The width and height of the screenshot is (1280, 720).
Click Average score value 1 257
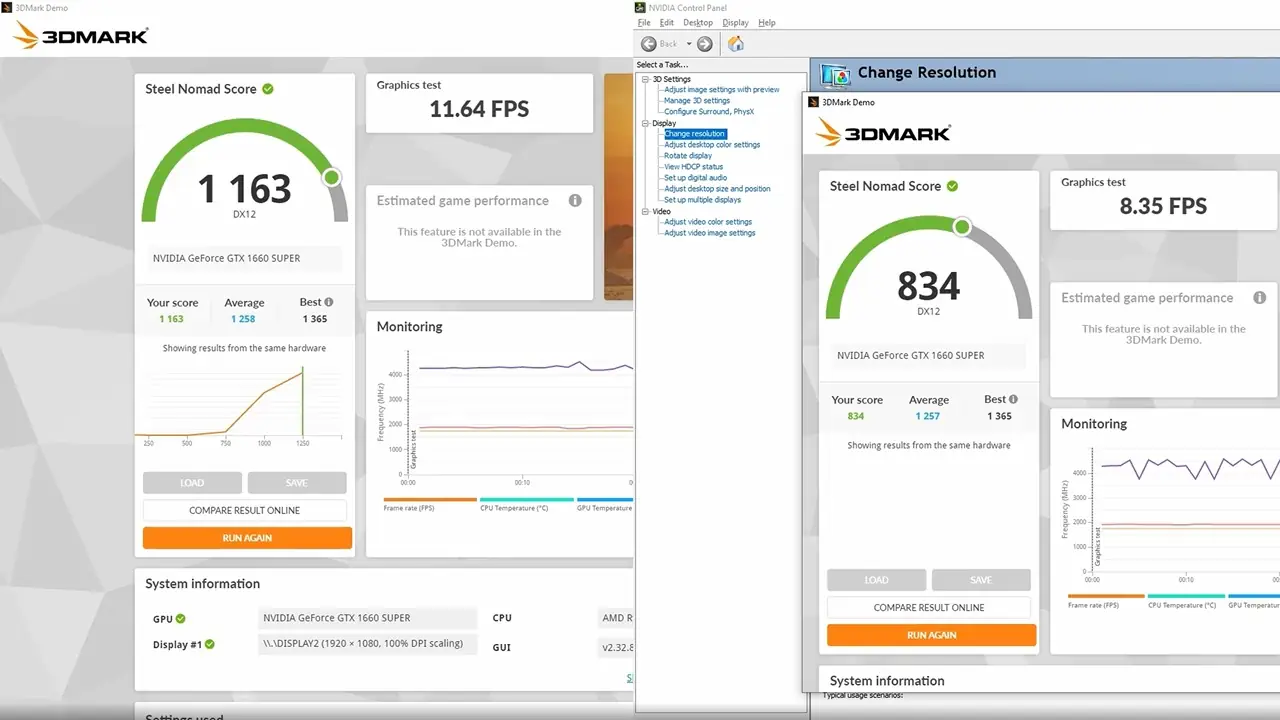point(928,416)
